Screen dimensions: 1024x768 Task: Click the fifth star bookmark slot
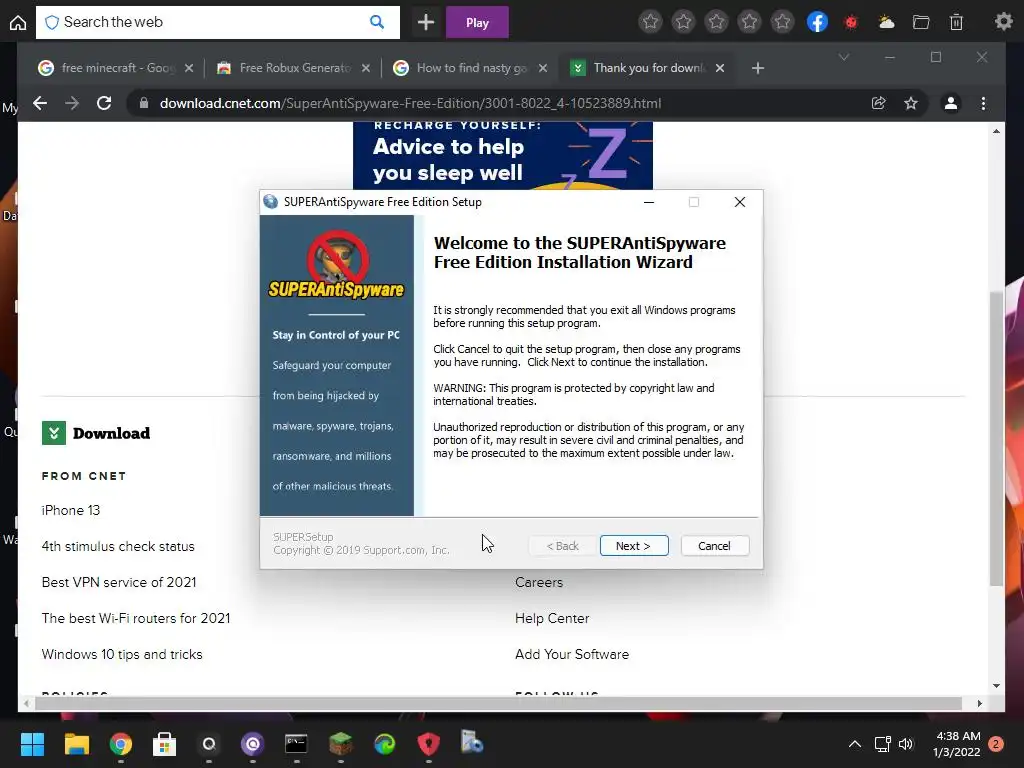click(x=782, y=22)
